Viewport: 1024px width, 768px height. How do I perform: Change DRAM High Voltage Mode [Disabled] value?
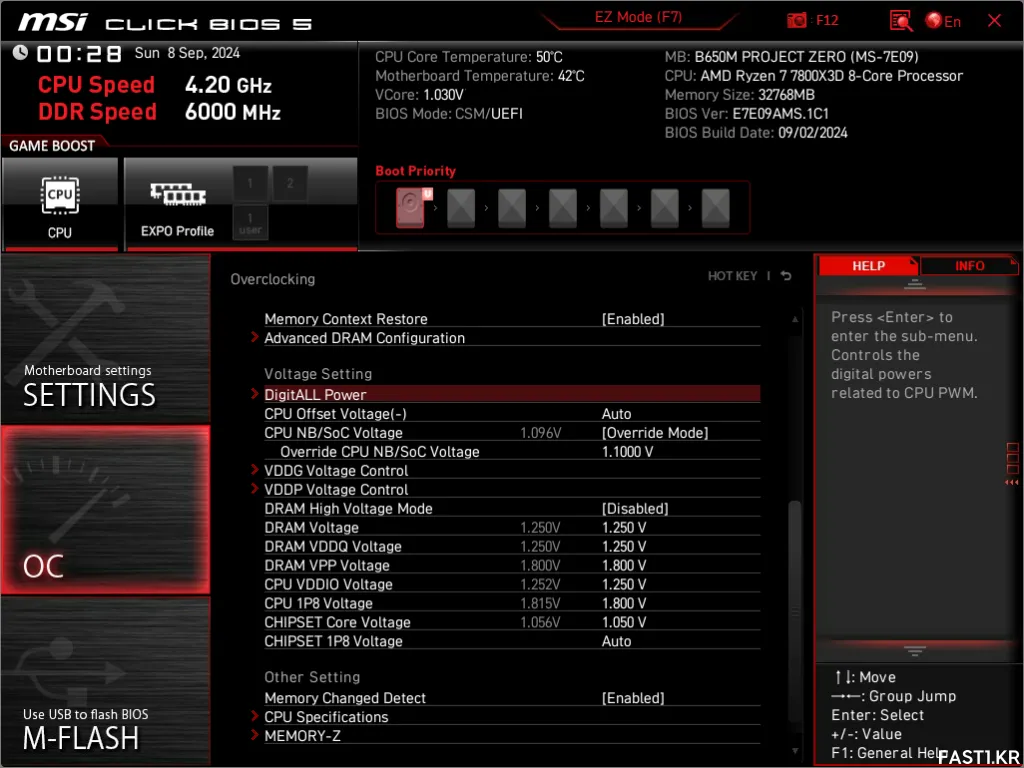[635, 508]
